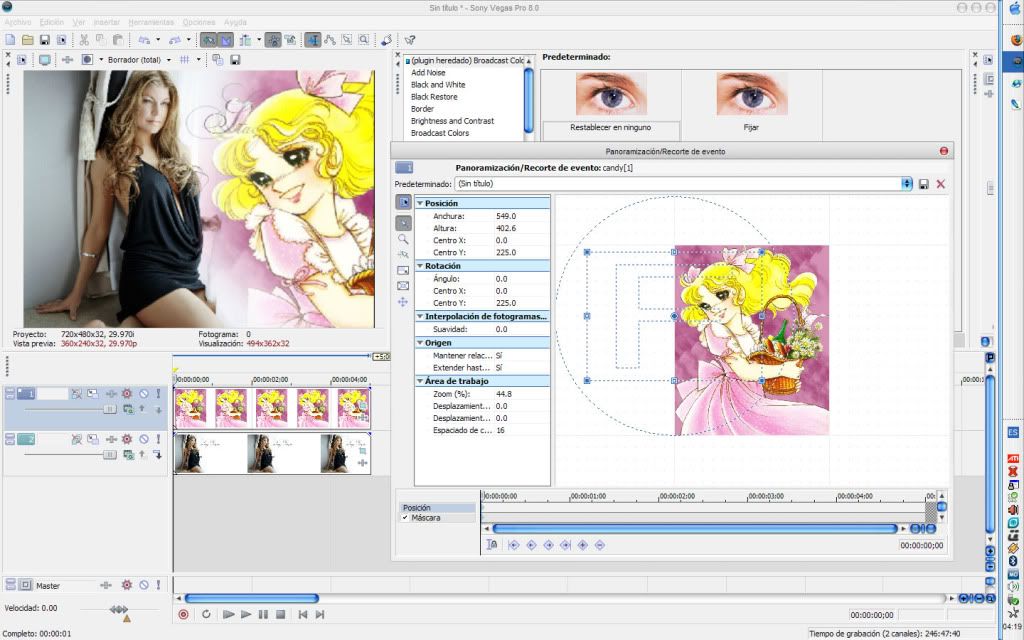Save the project with the toolbar disk icon
Viewport: 1024px width, 640px height.
pos(44,40)
